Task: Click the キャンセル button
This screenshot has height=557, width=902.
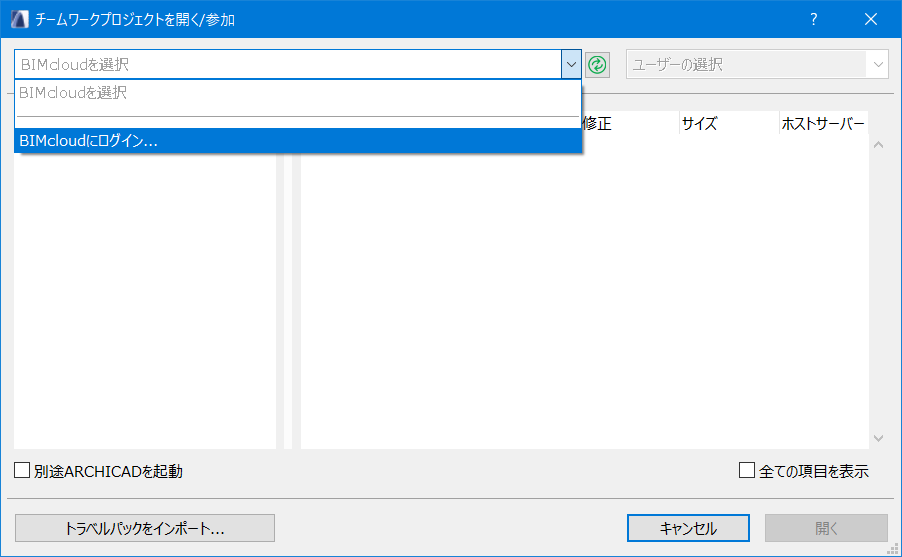Action: (x=688, y=528)
